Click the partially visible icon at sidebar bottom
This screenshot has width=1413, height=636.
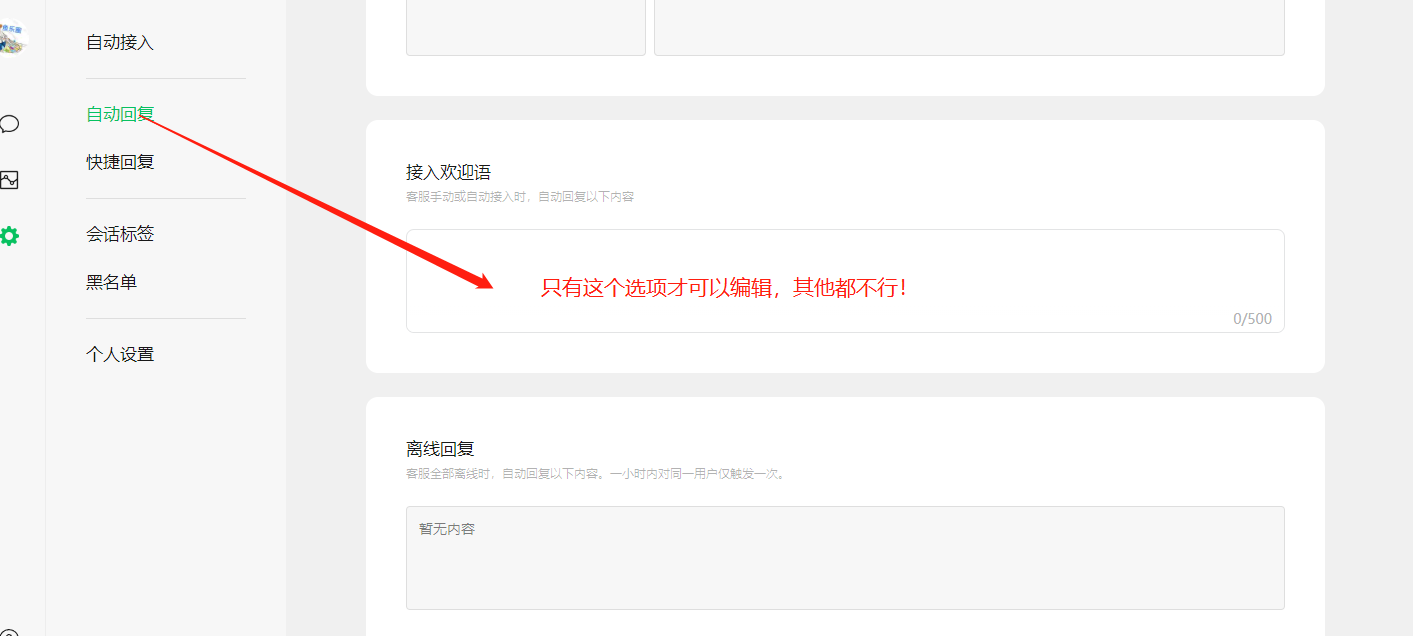pyautogui.click(x=9, y=632)
